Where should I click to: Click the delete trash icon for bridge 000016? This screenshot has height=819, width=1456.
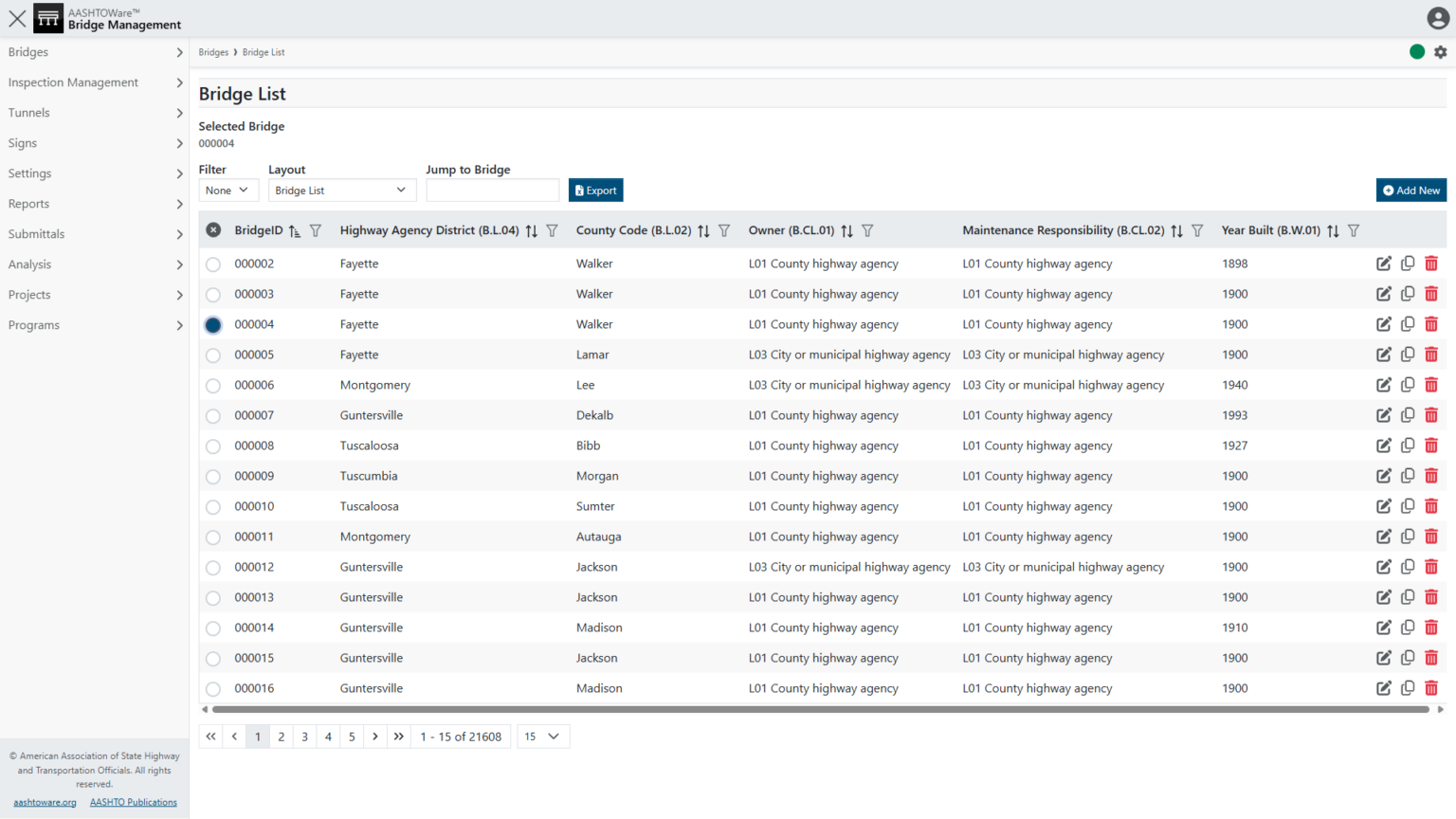[x=1431, y=688]
